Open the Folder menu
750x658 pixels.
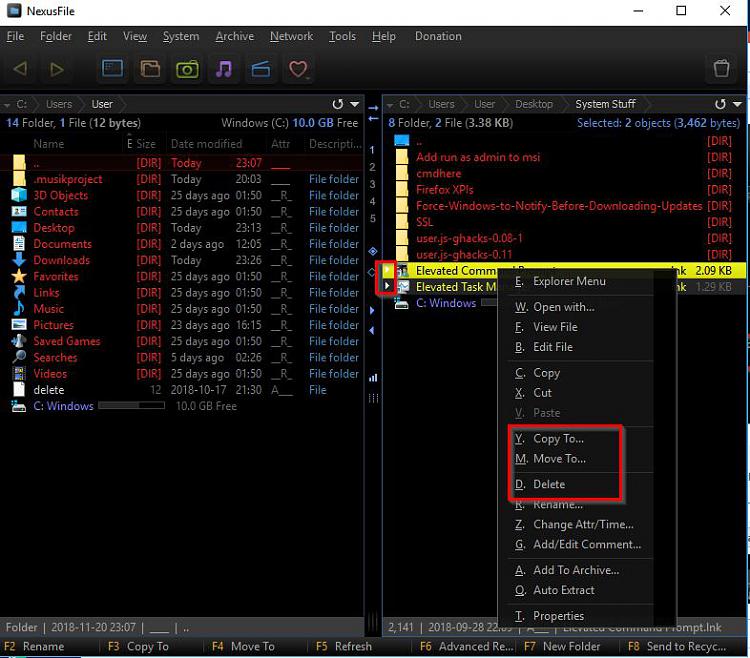(x=55, y=36)
